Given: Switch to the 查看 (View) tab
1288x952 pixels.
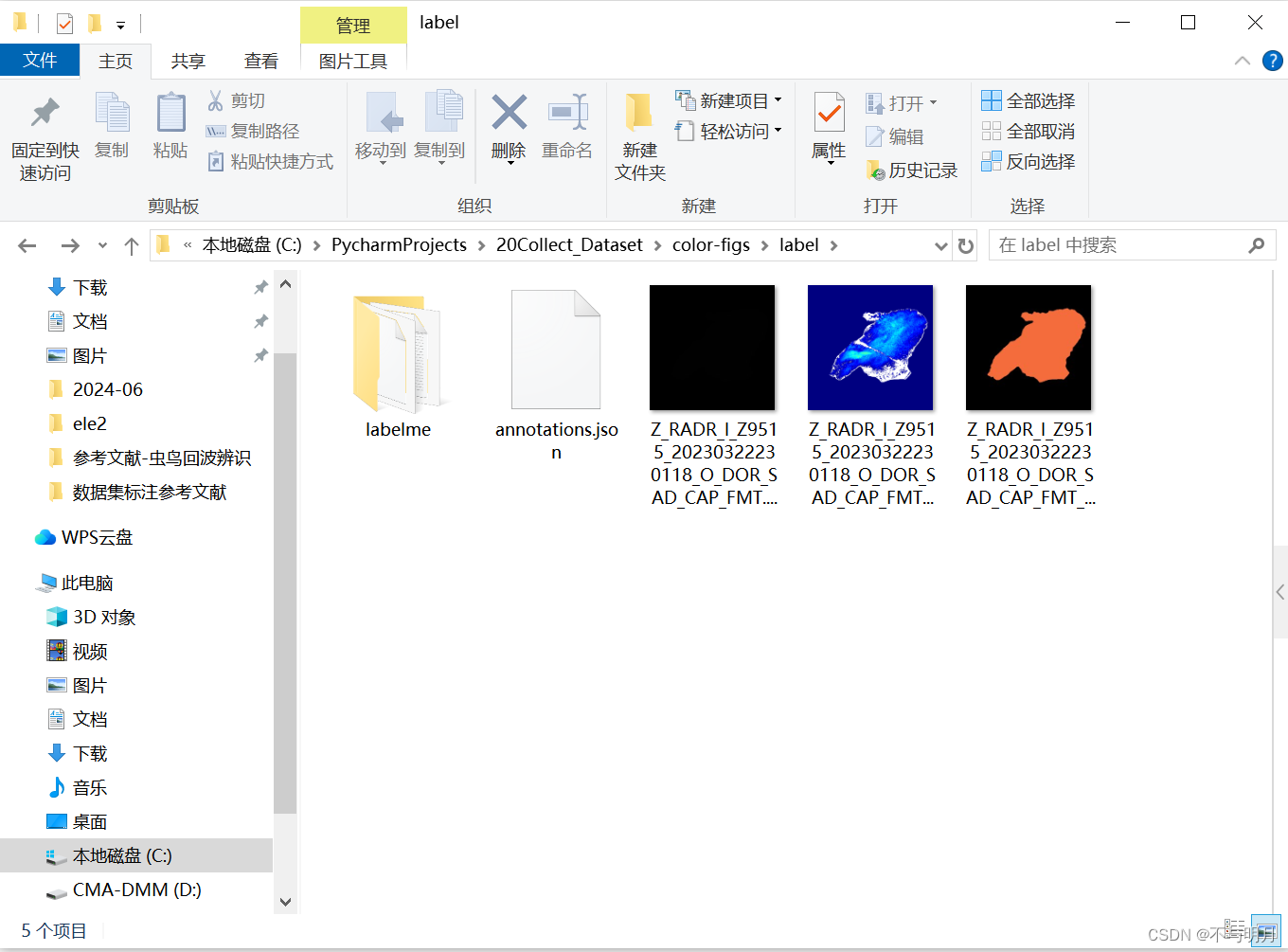Looking at the screenshot, I should 261,61.
